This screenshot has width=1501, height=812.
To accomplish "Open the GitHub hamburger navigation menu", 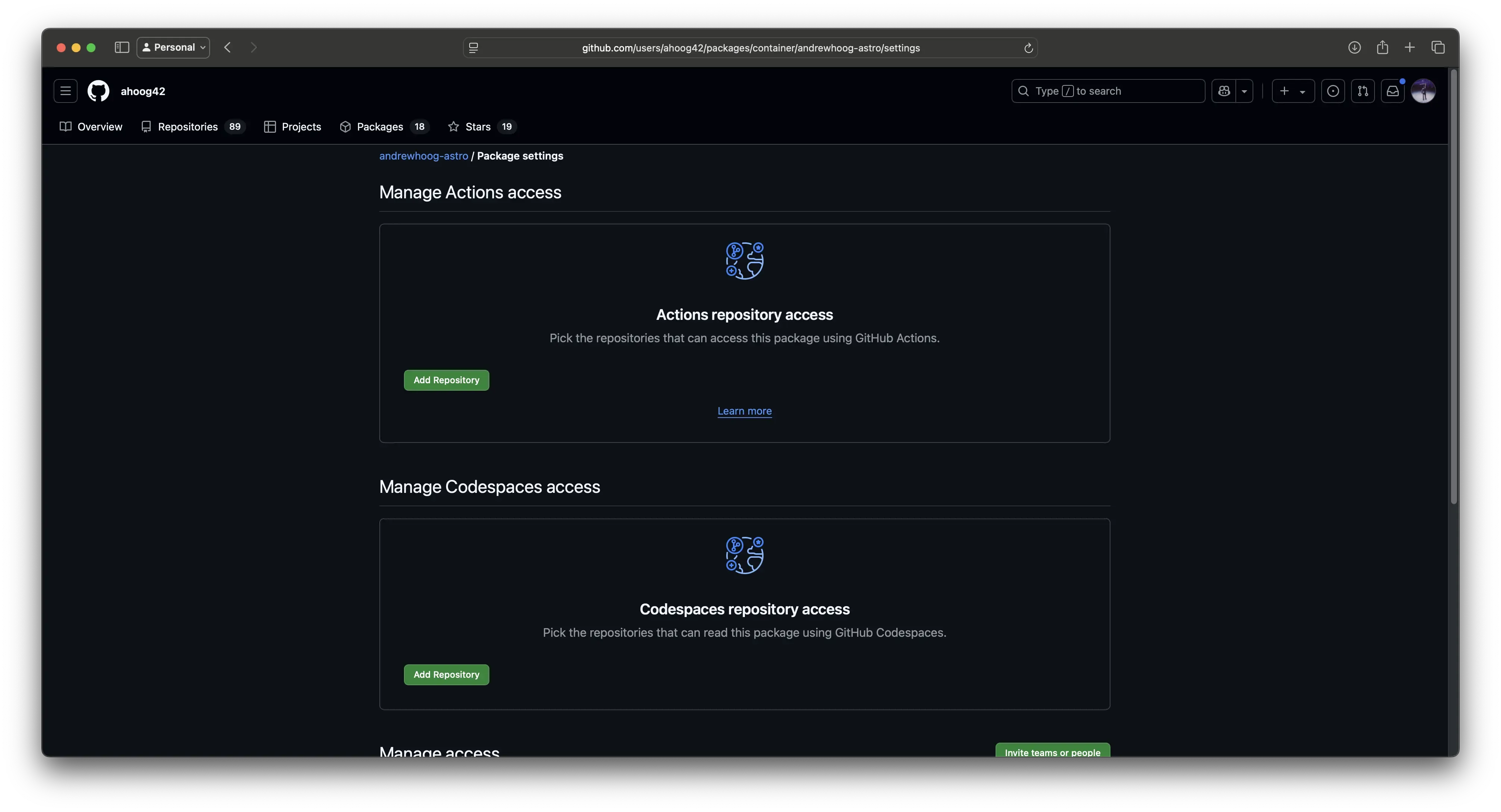I will coord(66,91).
